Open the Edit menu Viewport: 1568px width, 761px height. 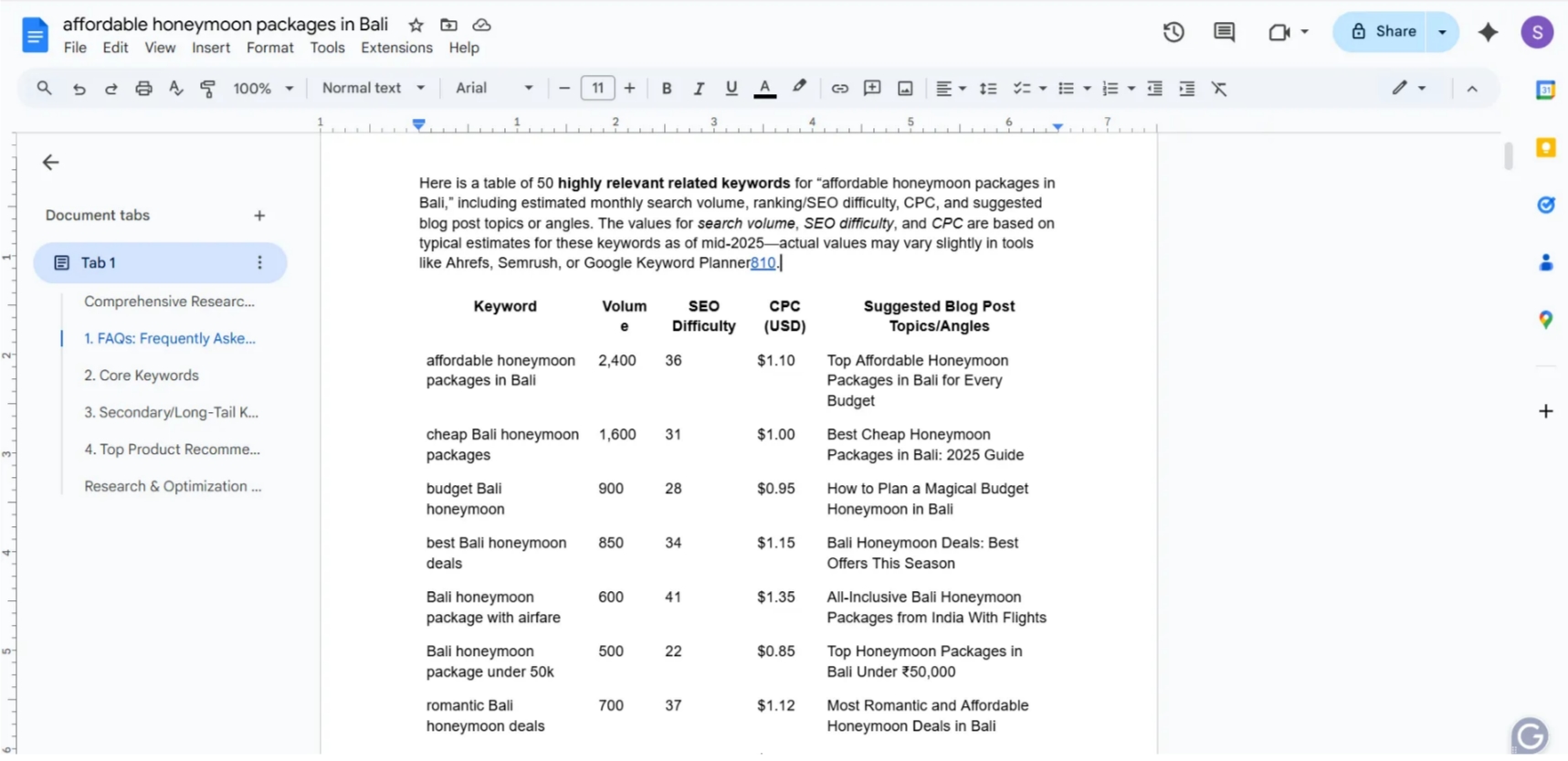115,48
